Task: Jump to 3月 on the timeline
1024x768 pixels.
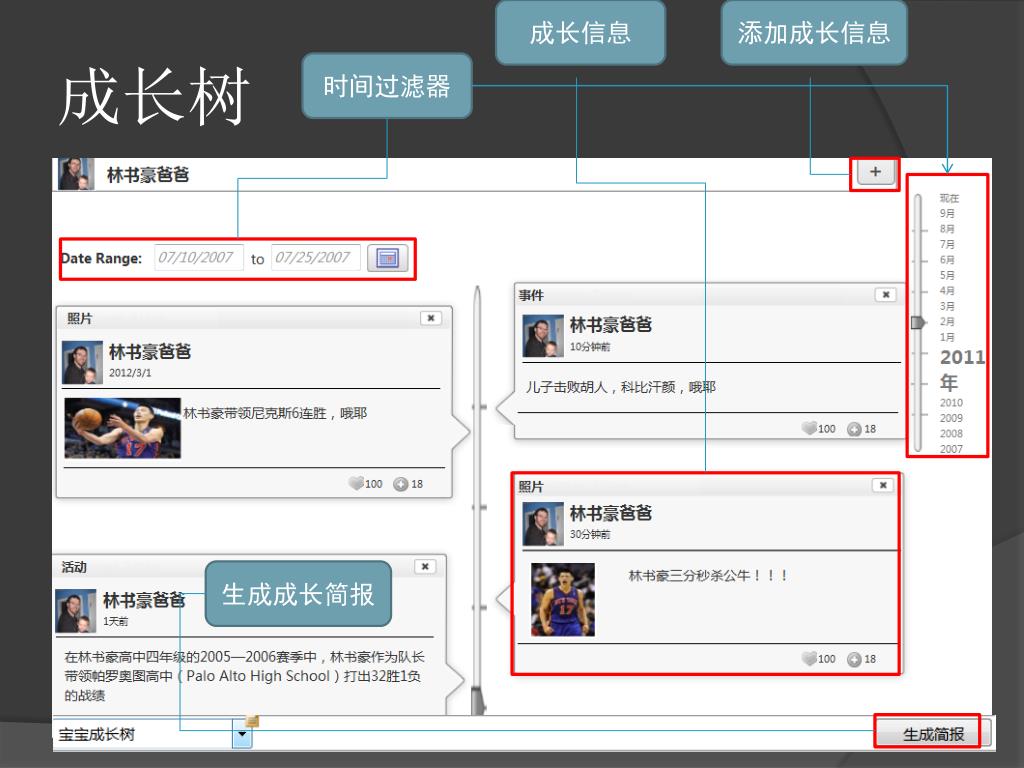Action: click(947, 306)
